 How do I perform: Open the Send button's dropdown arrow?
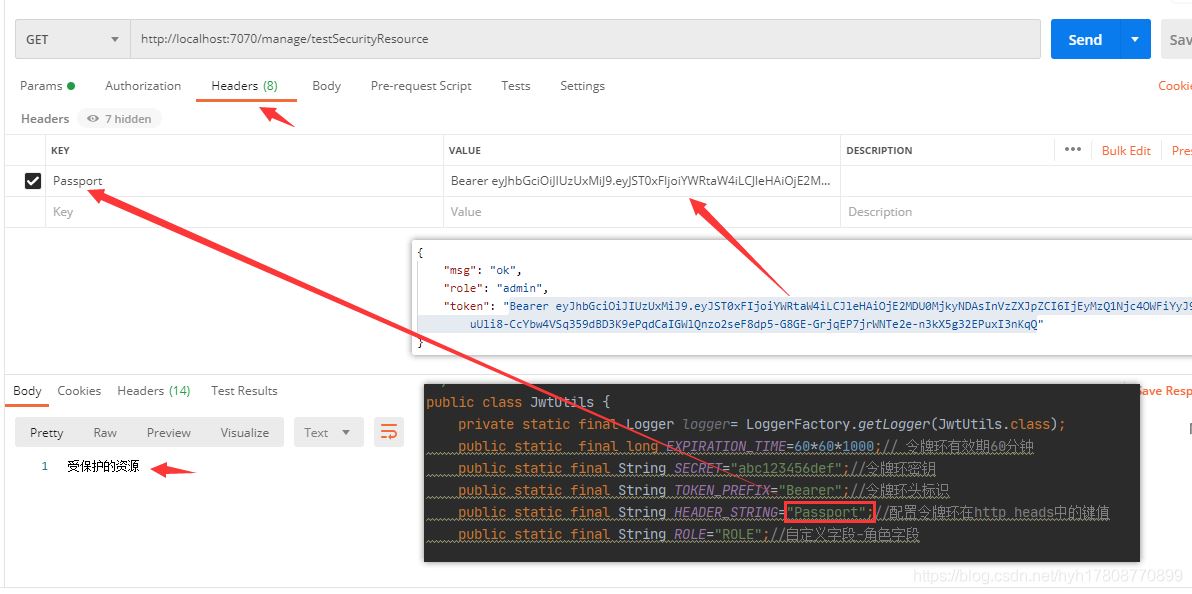click(1133, 38)
